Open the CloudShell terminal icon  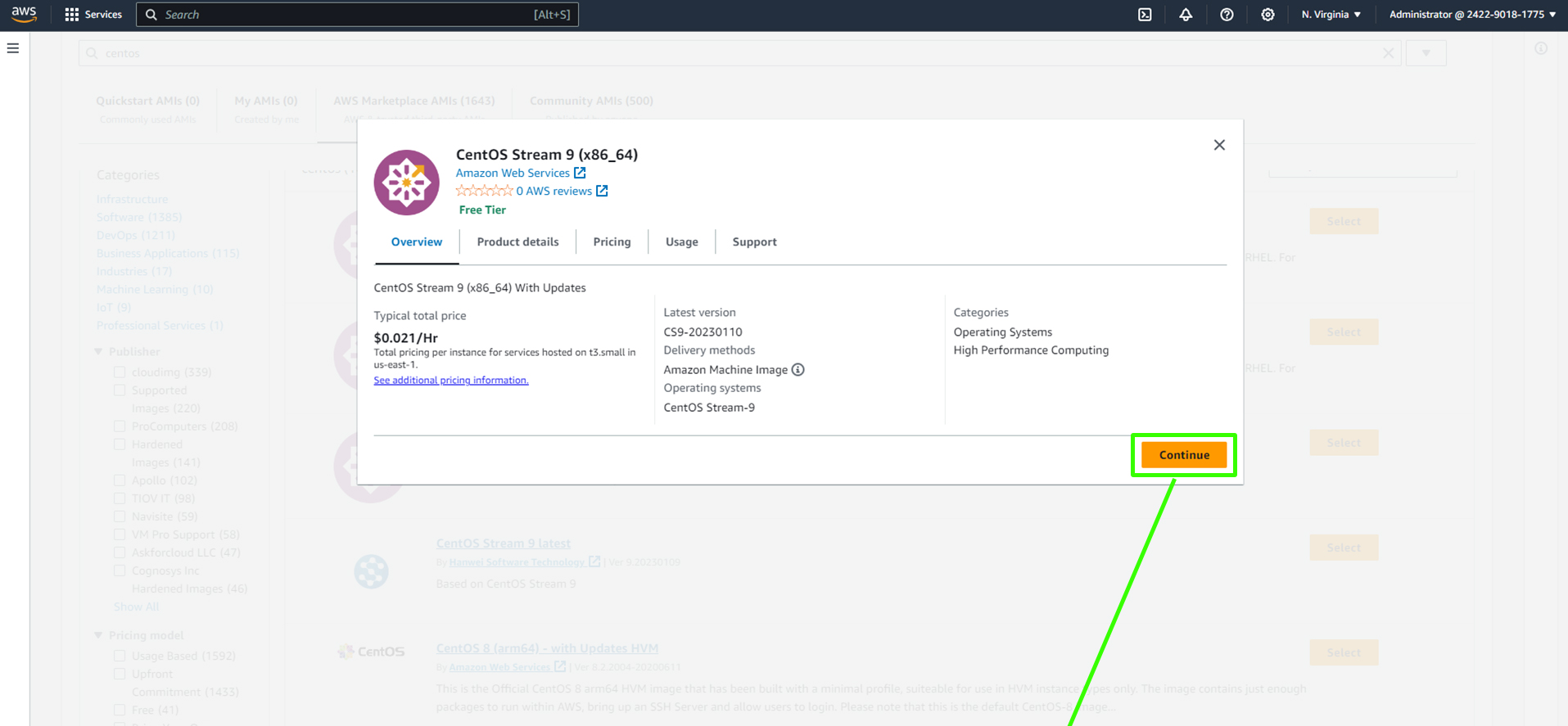[1145, 15]
